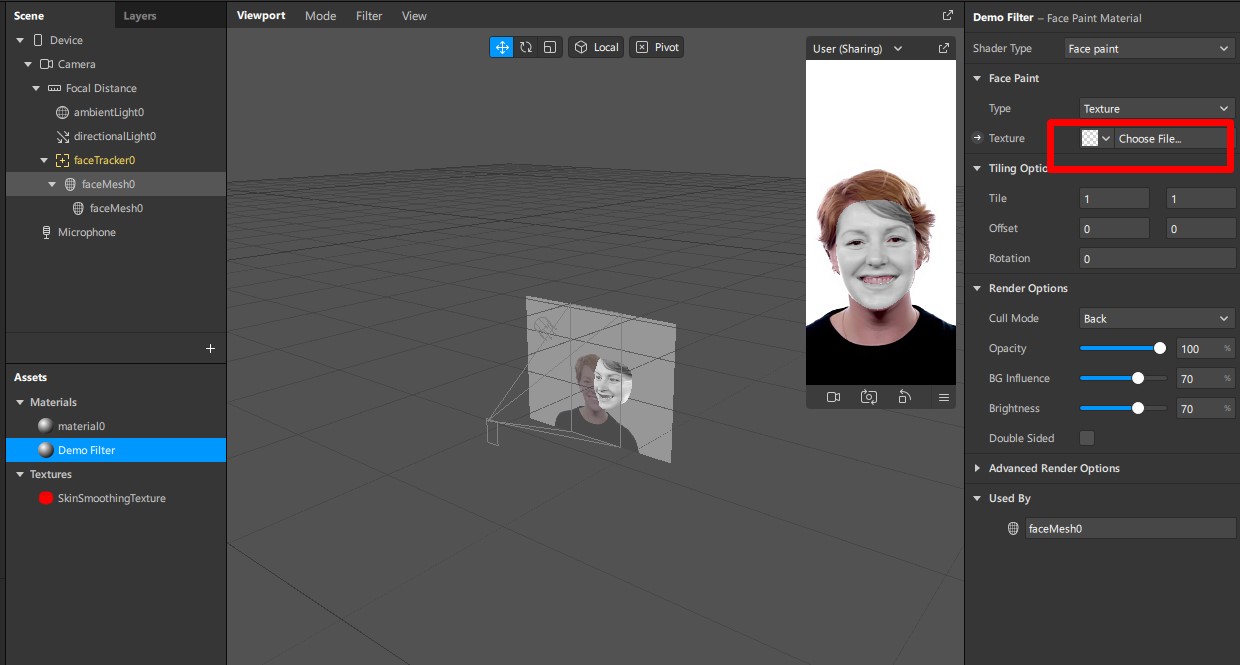
Task: Collapse the Used By section
Action: (977, 498)
